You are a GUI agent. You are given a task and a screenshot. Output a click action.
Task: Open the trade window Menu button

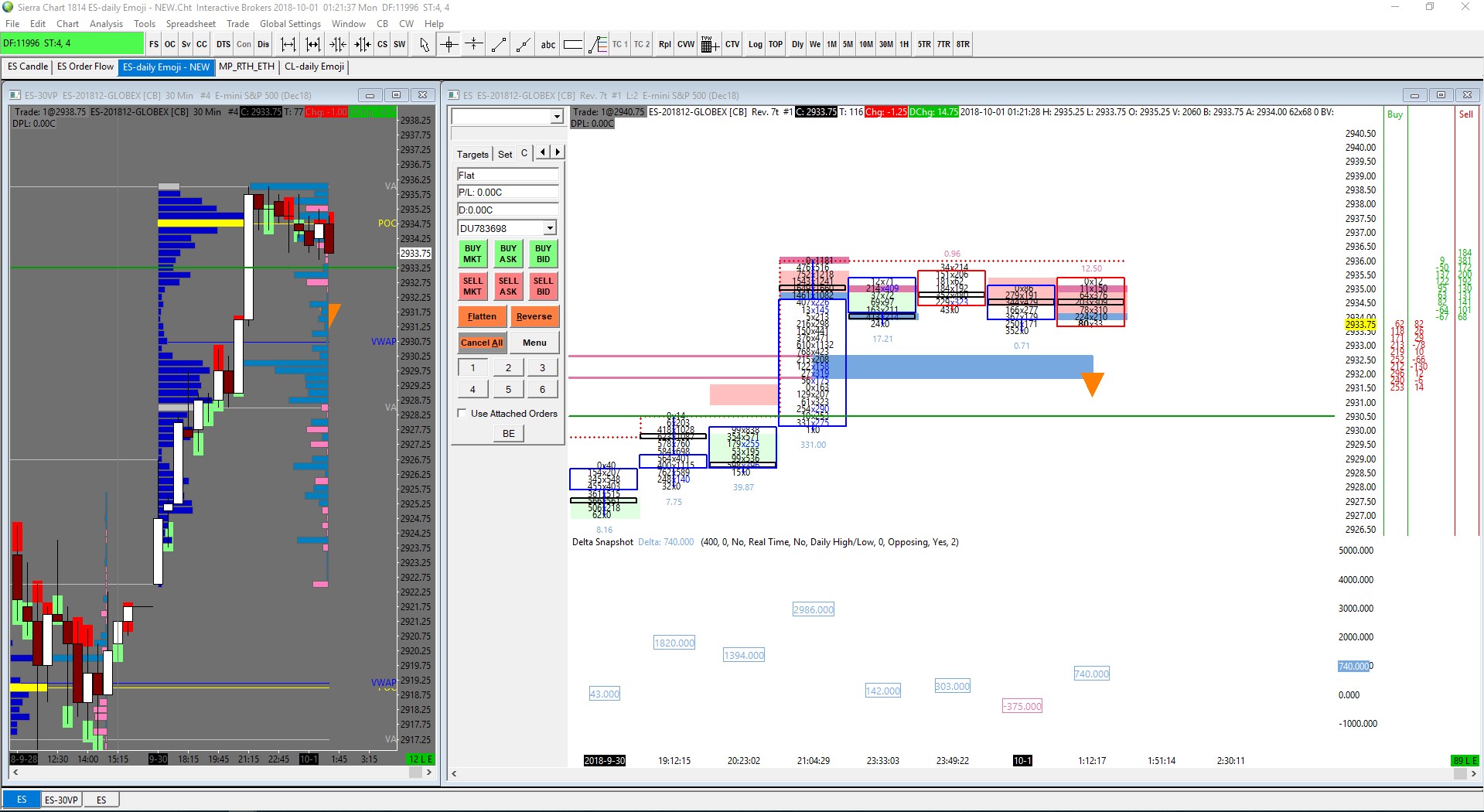(x=534, y=343)
